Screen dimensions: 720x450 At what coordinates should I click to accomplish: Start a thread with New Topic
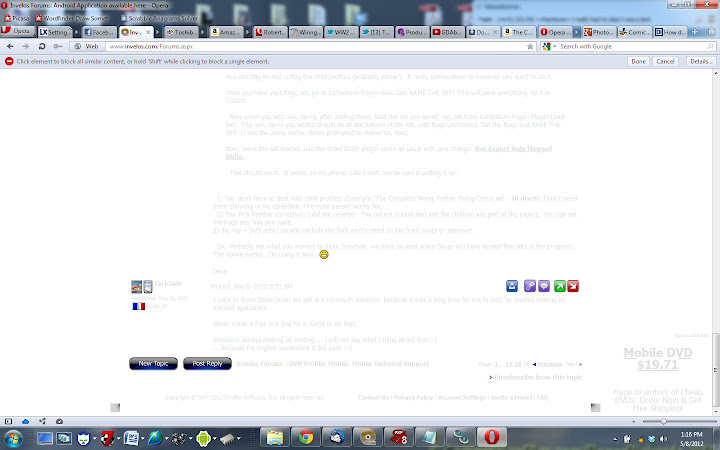(153, 363)
